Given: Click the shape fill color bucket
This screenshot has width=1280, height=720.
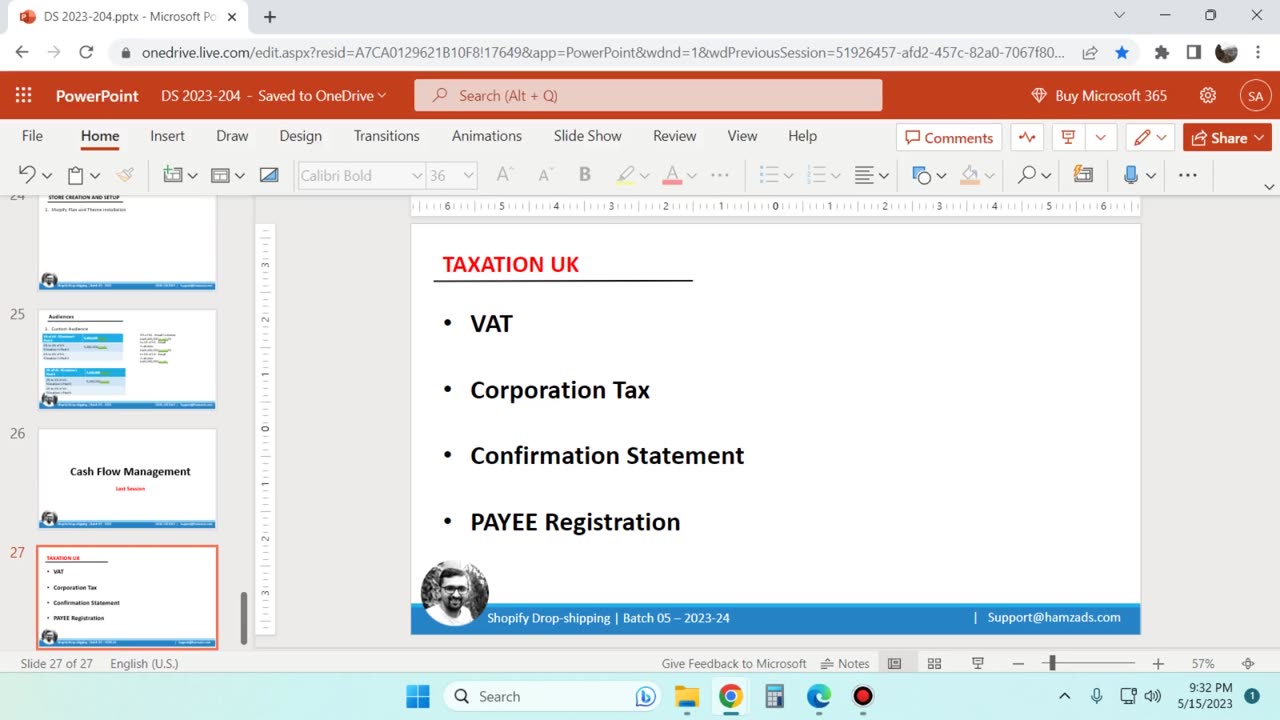Looking at the screenshot, I should point(969,175).
